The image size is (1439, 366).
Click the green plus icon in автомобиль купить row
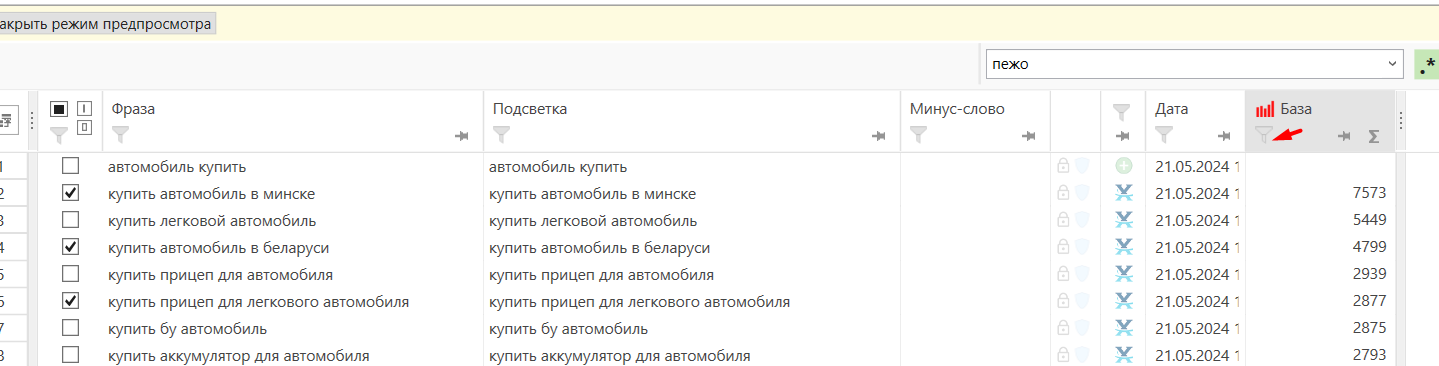1123,166
